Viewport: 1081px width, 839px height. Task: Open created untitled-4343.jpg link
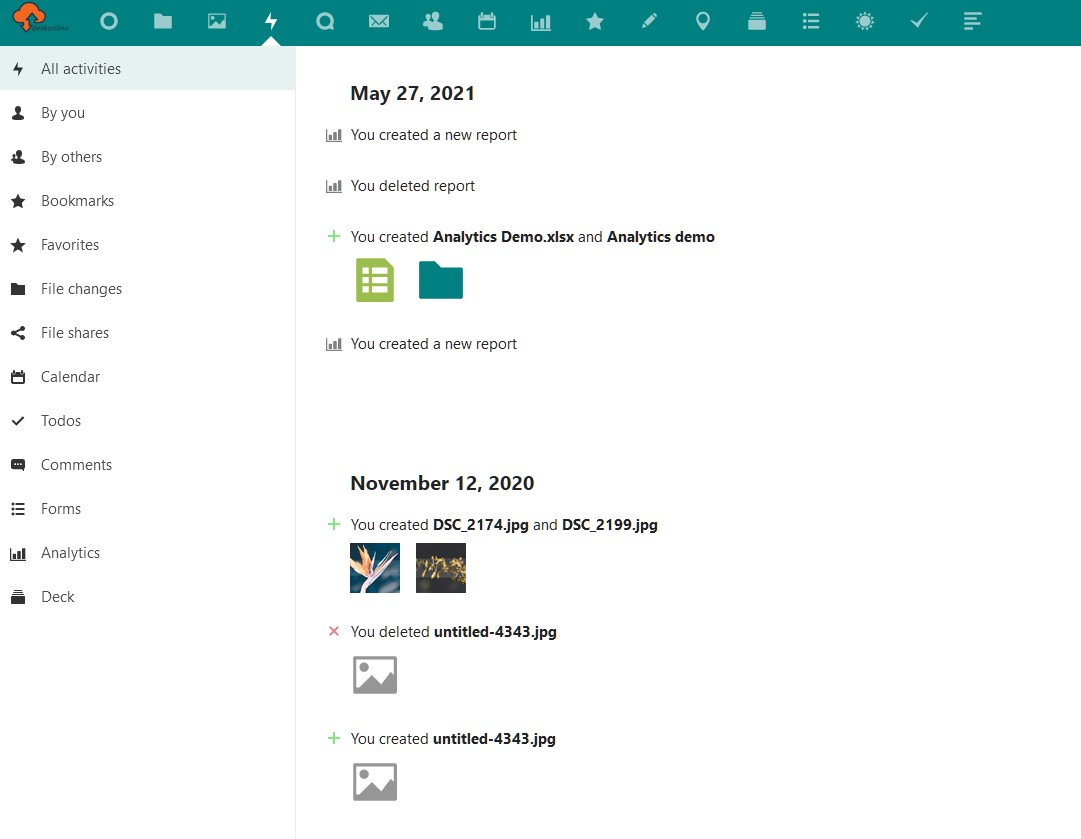[494, 738]
